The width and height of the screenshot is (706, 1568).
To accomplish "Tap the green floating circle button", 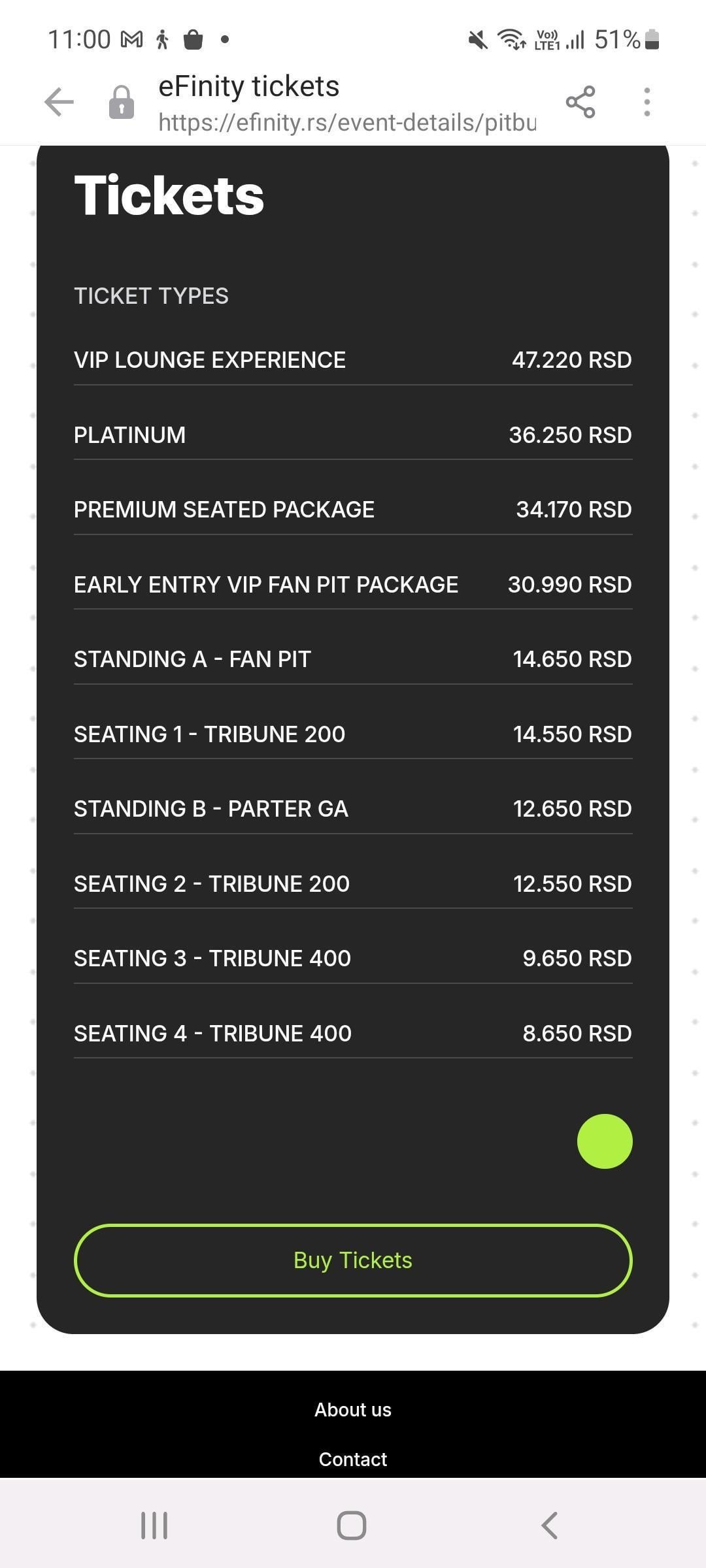I will (x=605, y=1141).
